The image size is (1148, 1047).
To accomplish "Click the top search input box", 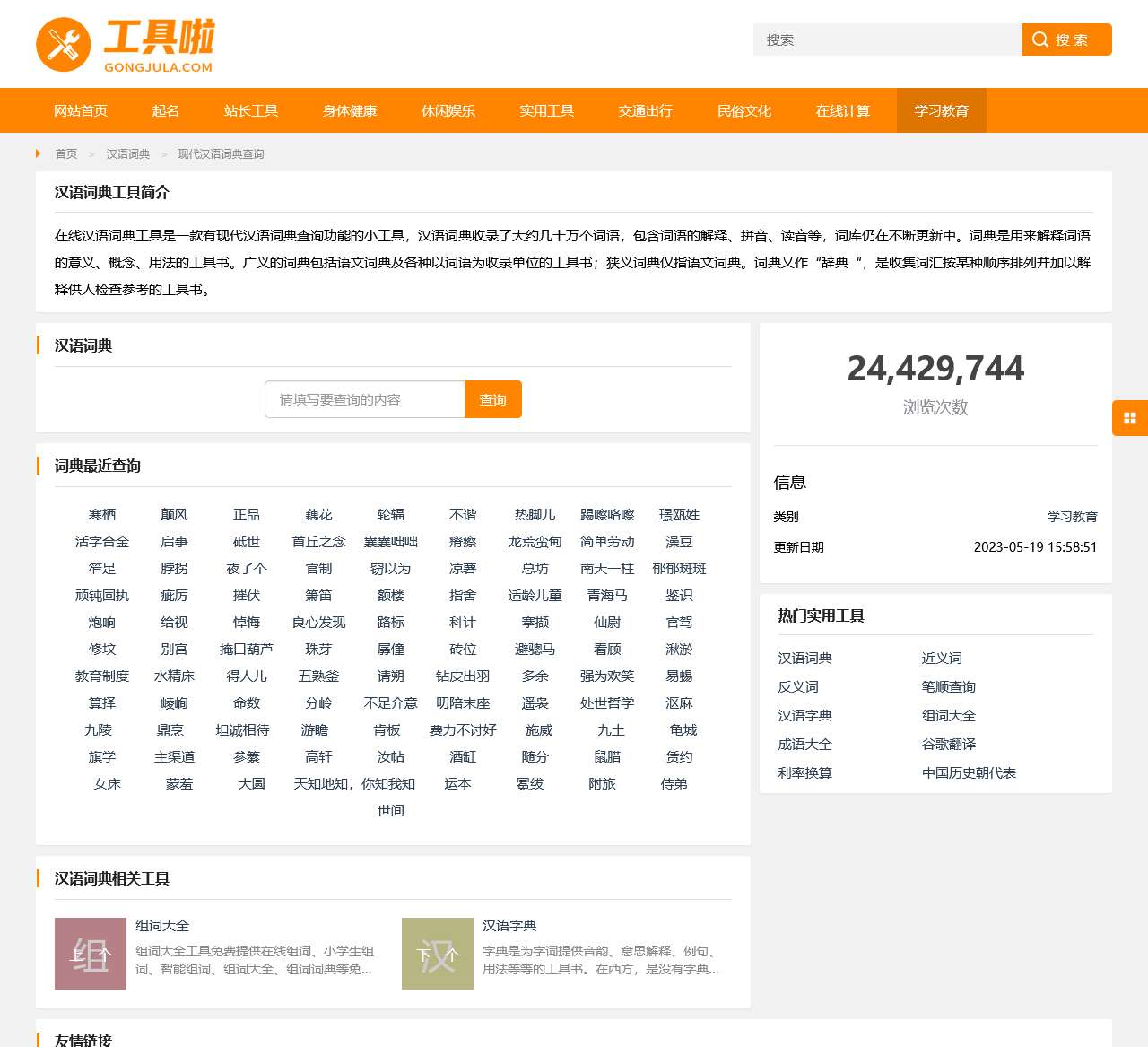I will pos(886,39).
